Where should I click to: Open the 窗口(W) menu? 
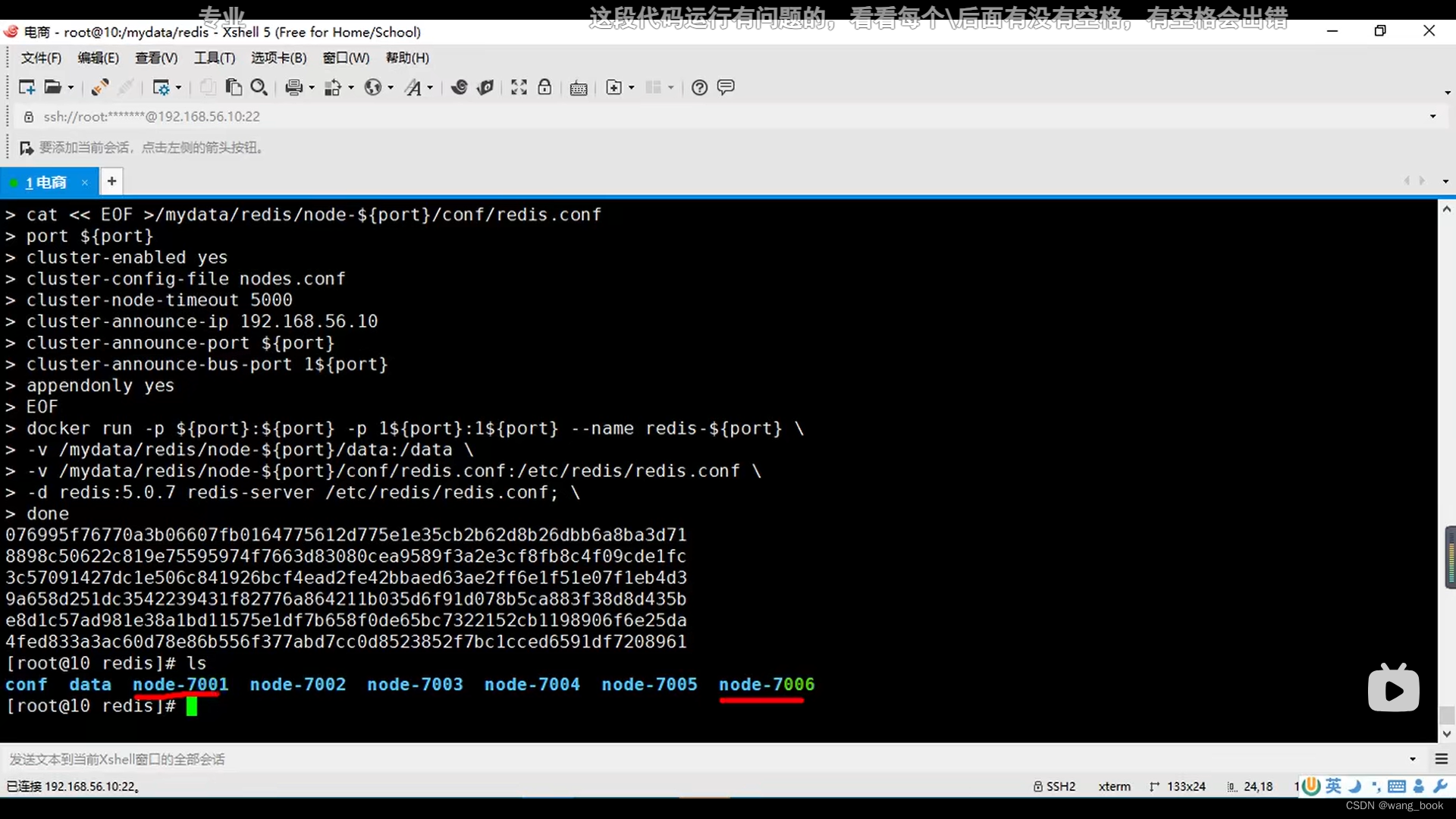[346, 58]
